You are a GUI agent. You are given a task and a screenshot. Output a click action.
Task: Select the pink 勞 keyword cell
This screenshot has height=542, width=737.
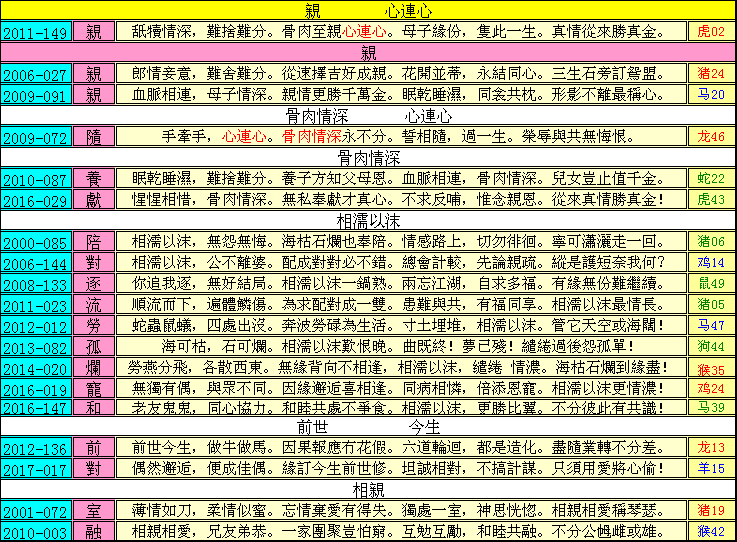pos(94,325)
